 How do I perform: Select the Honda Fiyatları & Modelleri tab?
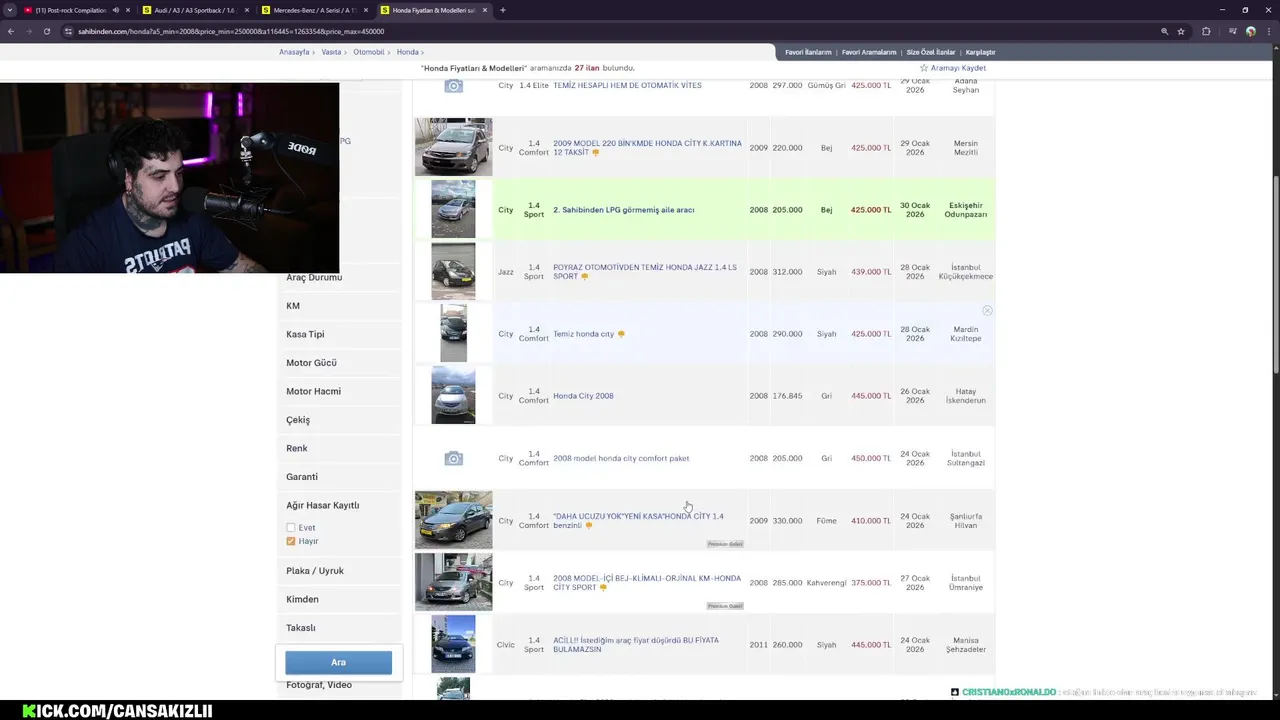pos(433,10)
